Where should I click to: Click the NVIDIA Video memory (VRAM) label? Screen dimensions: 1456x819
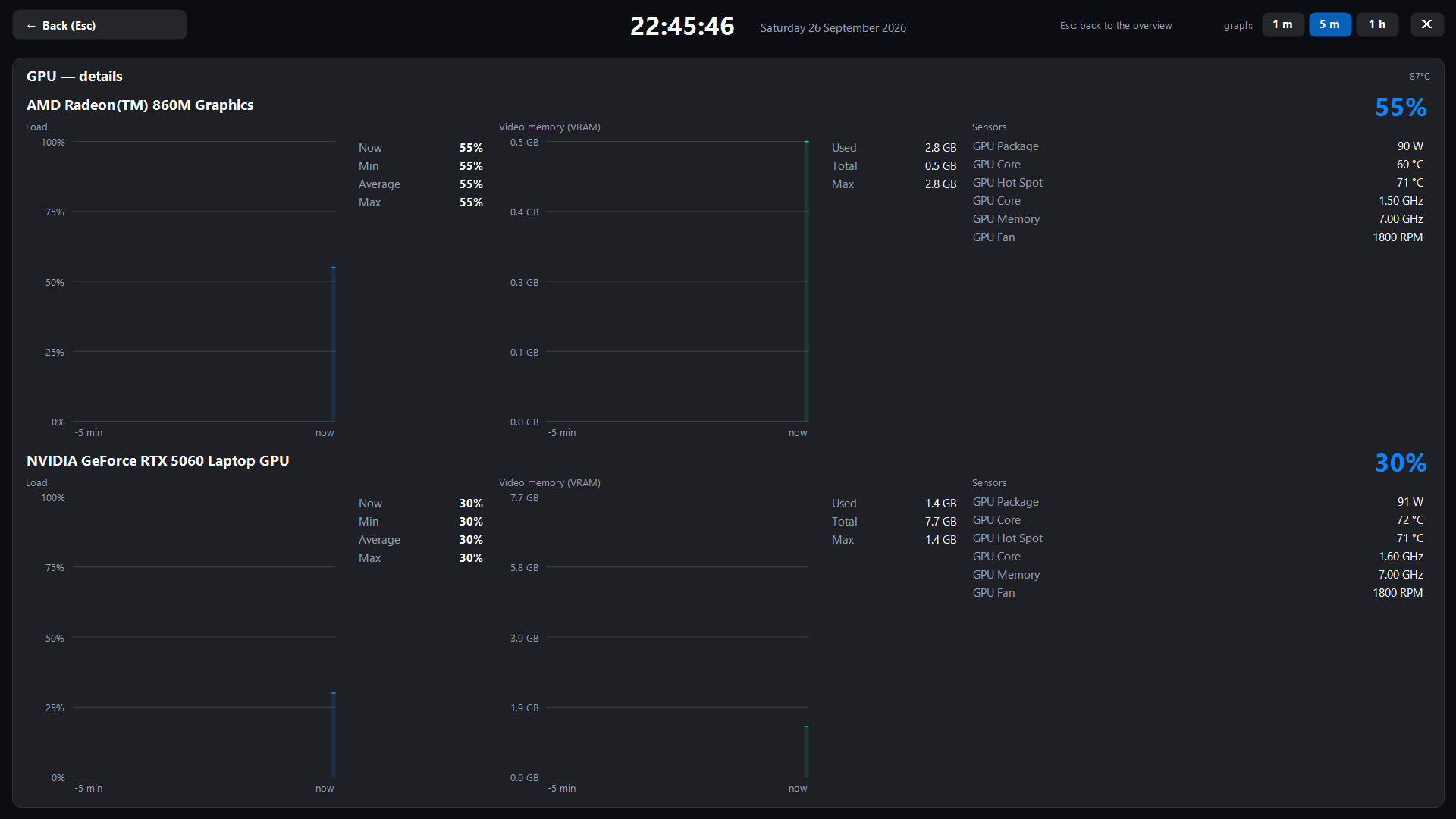click(x=550, y=483)
